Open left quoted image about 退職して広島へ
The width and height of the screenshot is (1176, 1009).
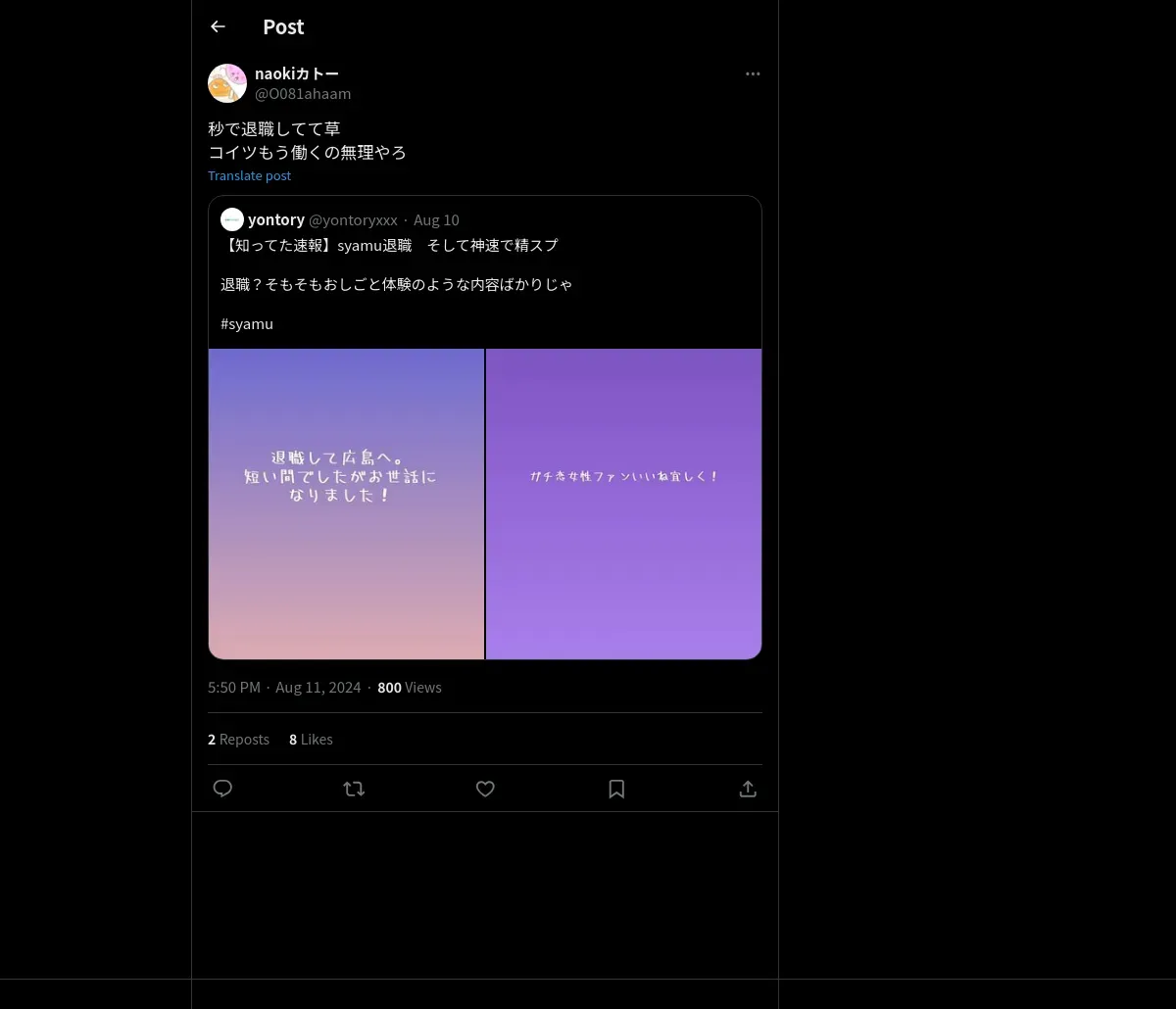tap(346, 504)
